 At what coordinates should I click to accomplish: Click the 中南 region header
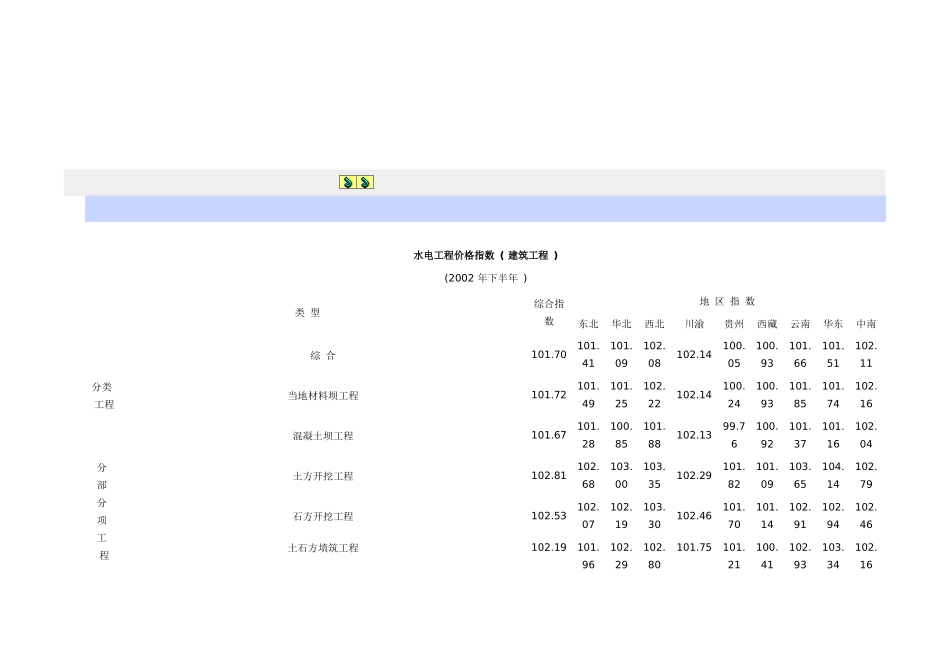coord(866,324)
